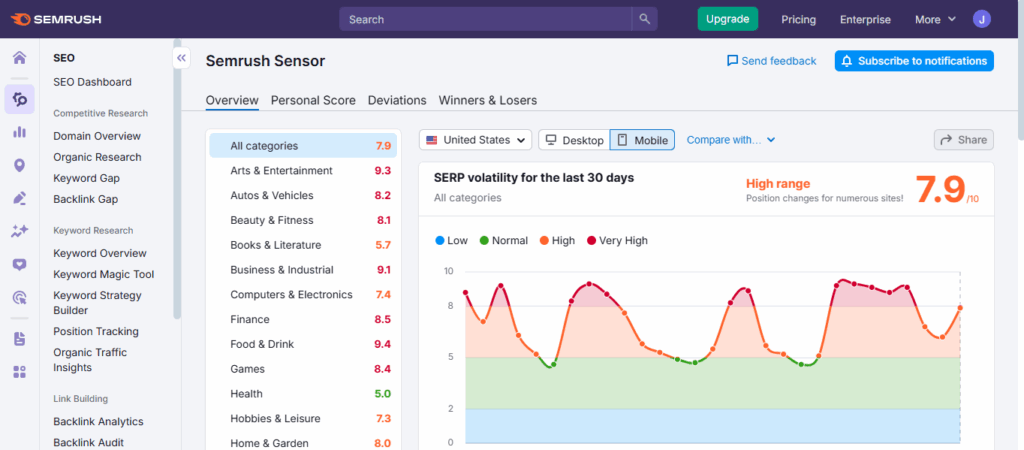Image resolution: width=1024 pixels, height=450 pixels.
Task: Open the apps grid sidebar icon
Action: [x=20, y=372]
